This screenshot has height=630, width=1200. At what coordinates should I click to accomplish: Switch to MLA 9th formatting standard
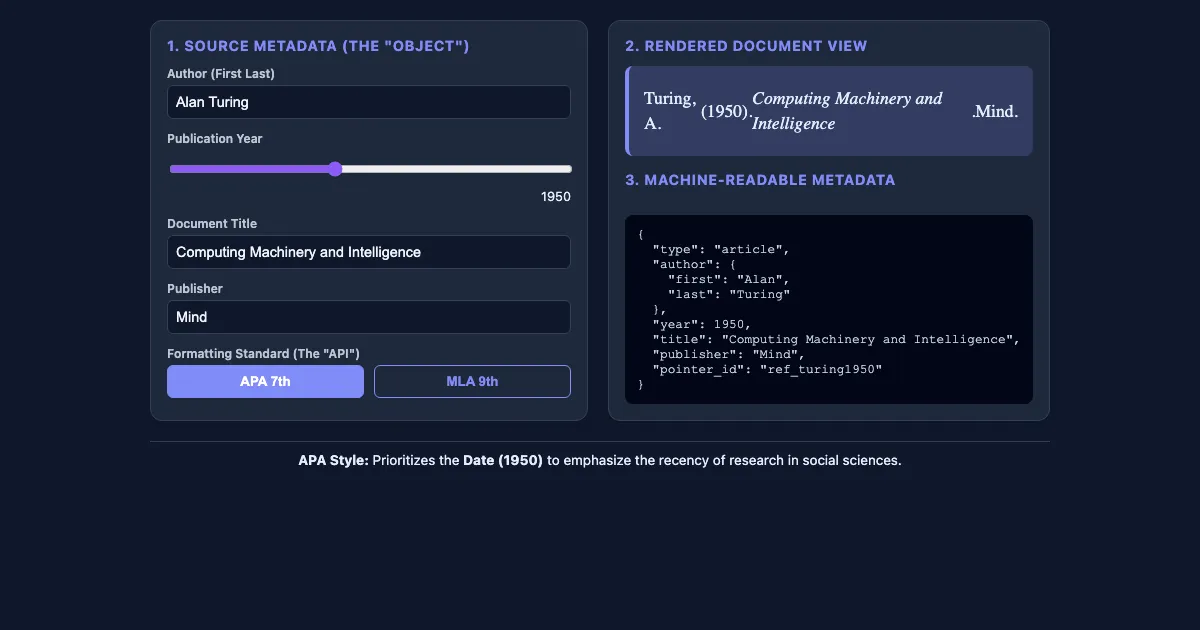pos(472,381)
